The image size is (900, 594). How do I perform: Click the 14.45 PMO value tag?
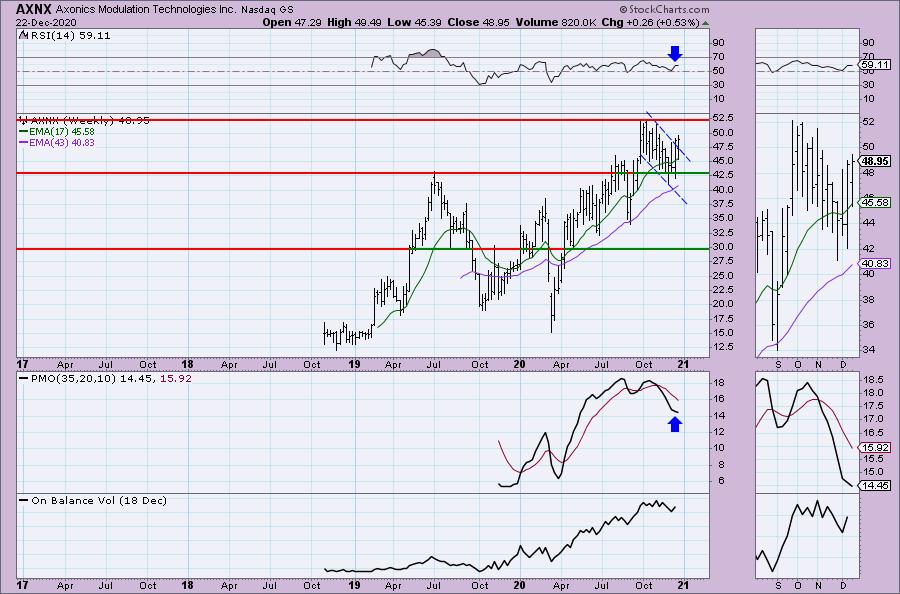click(875, 486)
